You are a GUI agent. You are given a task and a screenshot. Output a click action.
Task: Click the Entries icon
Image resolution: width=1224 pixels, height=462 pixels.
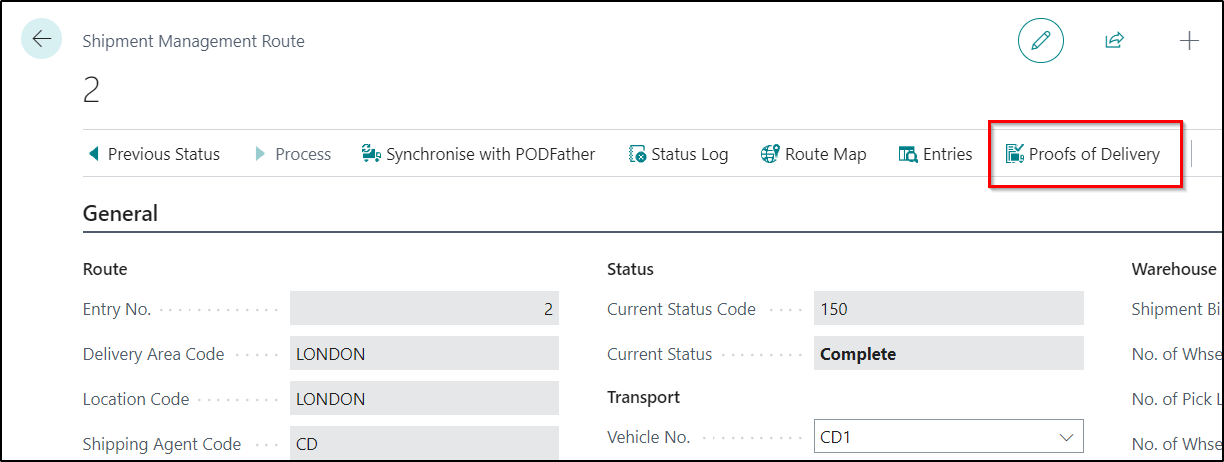point(908,154)
